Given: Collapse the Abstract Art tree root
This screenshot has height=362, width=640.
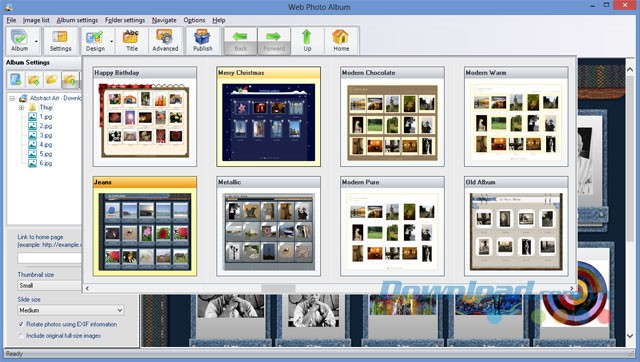Looking at the screenshot, I should click(12, 98).
